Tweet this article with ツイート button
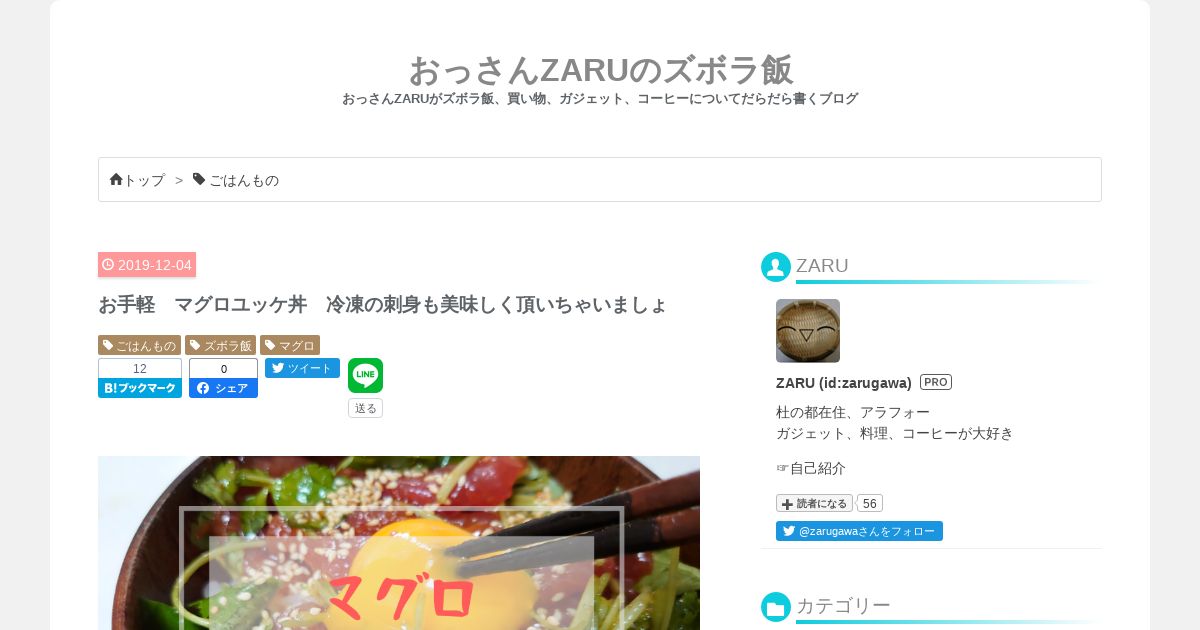 pos(302,368)
